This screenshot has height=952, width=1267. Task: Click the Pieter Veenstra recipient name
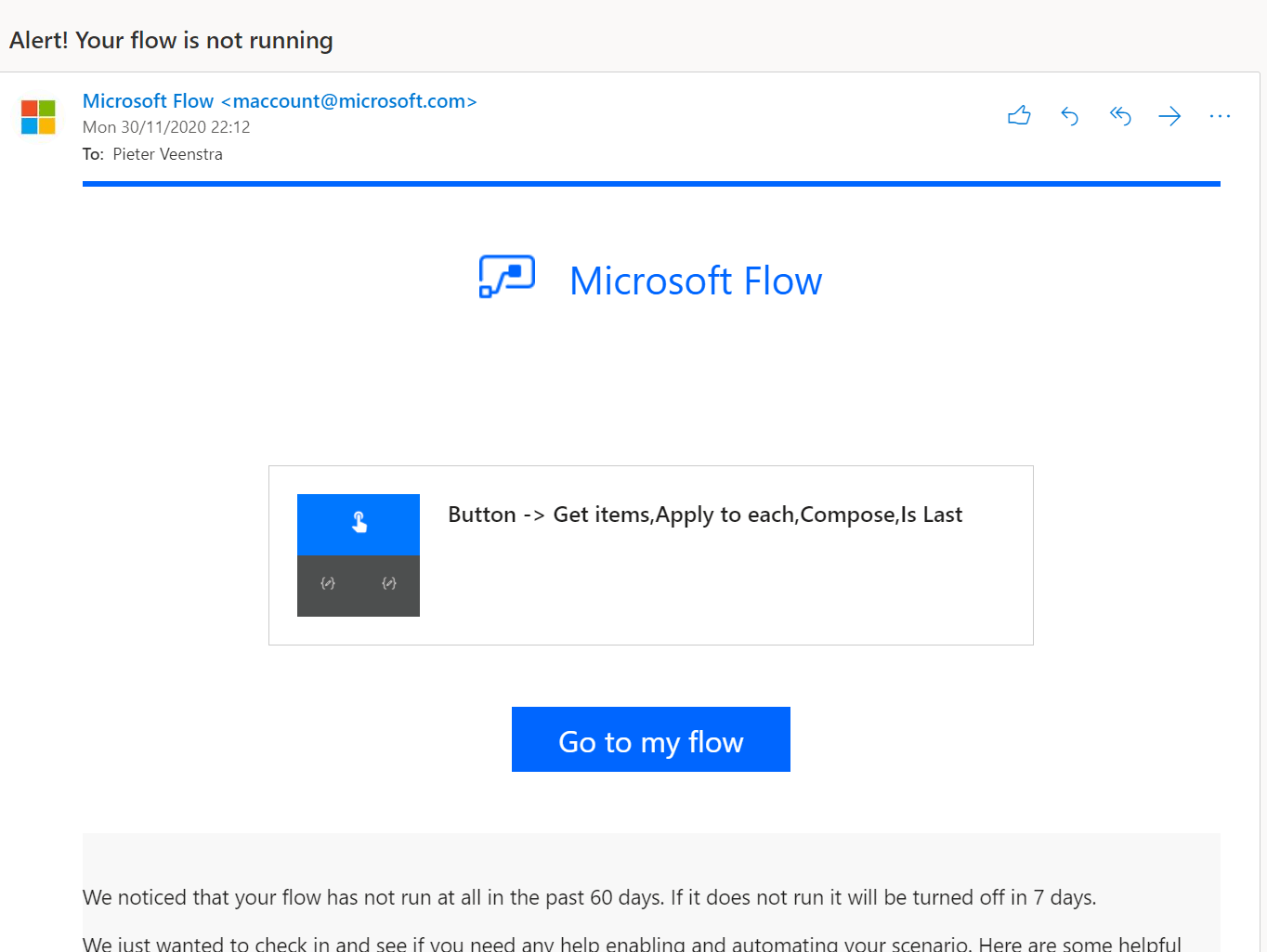point(167,153)
